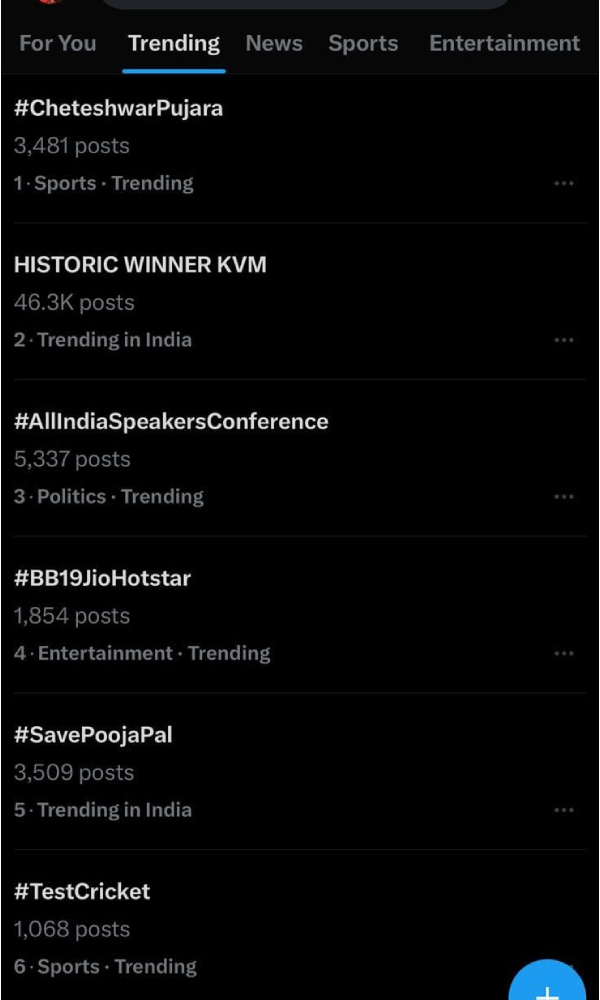Open more options for #AllIndiaSpeakersConference trend
This screenshot has width=600, height=1000.
coord(565,496)
